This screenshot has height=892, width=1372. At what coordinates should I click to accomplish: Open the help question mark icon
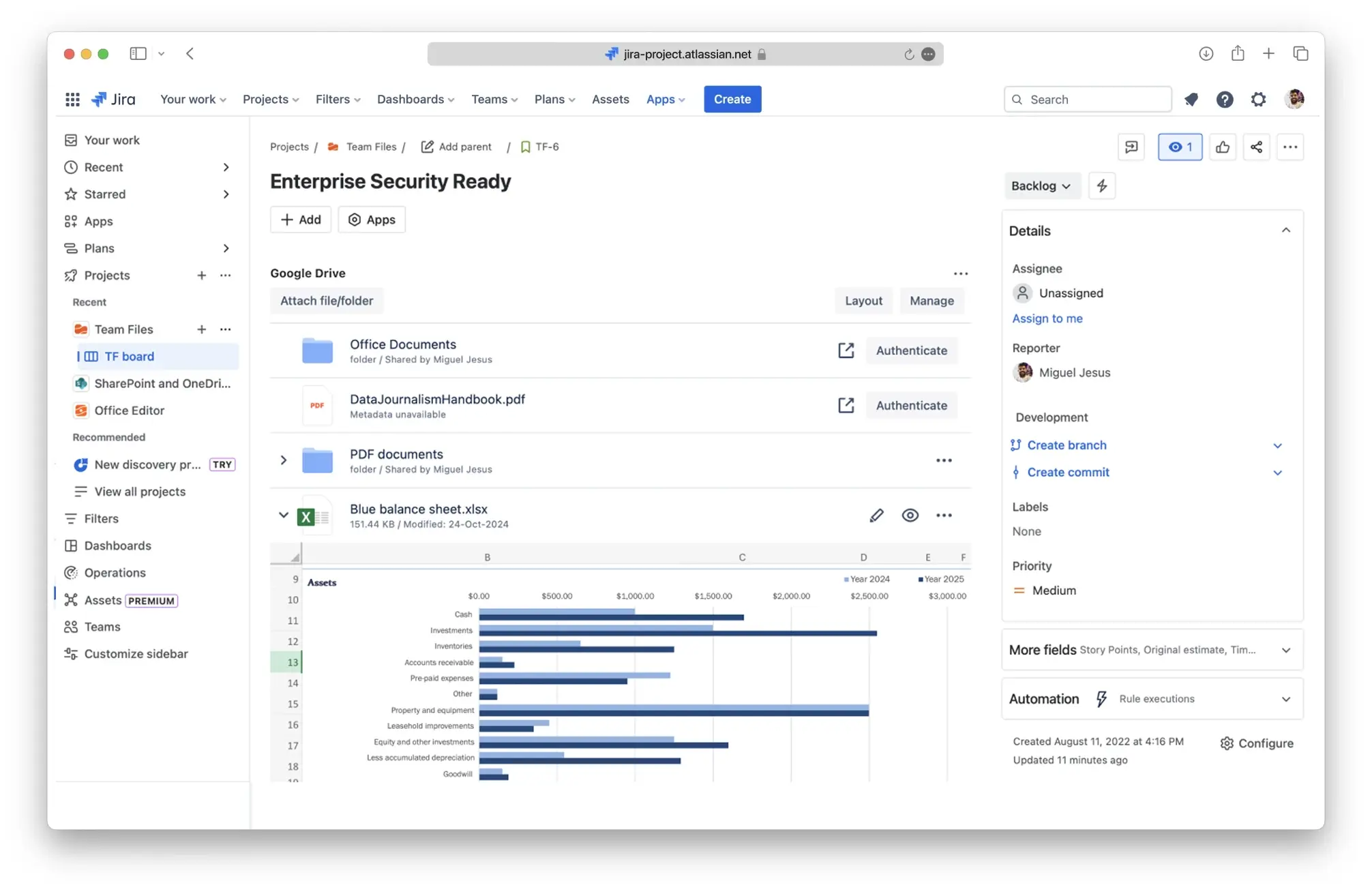(x=1225, y=100)
